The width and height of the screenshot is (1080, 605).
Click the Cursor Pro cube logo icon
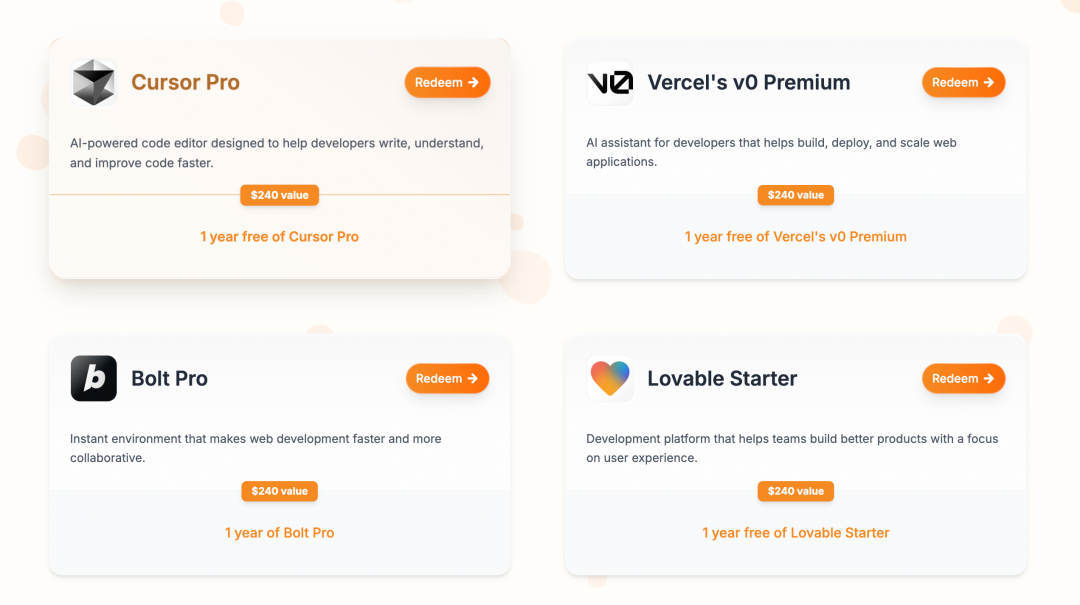94,83
